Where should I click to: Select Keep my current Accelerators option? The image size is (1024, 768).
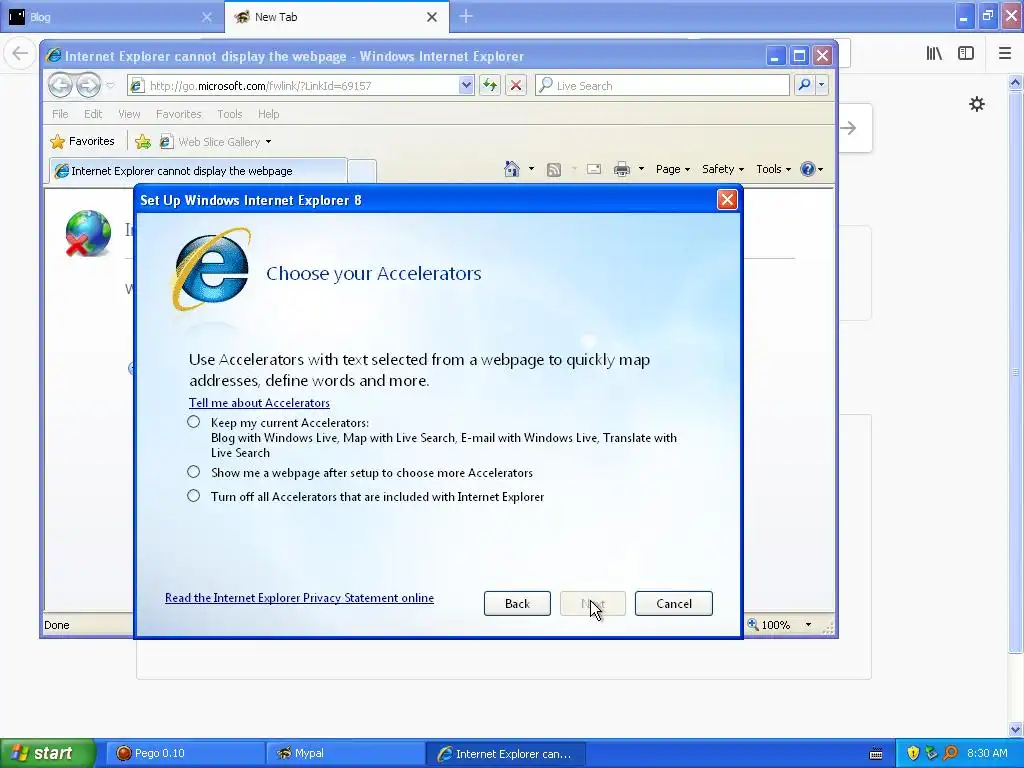click(x=193, y=422)
